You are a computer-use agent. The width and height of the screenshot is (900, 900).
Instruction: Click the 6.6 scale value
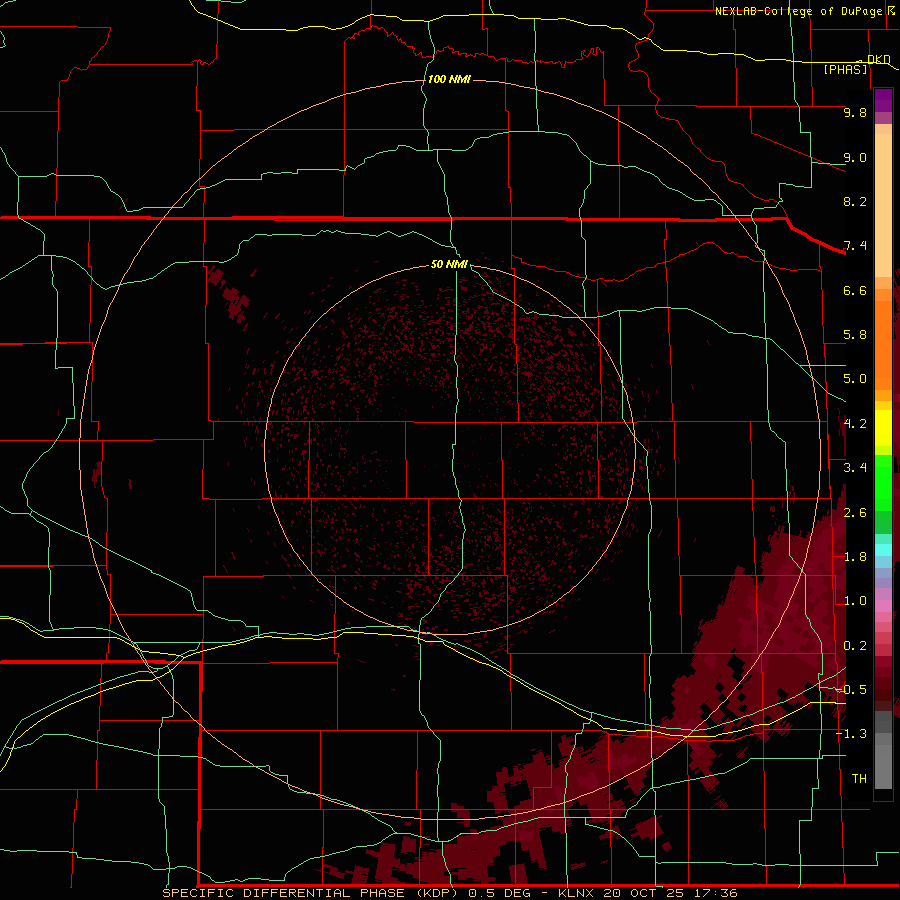[855, 290]
